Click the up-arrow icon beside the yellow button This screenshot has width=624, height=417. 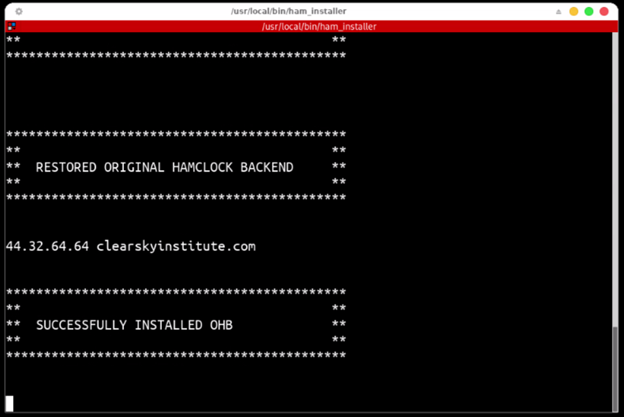558,12
